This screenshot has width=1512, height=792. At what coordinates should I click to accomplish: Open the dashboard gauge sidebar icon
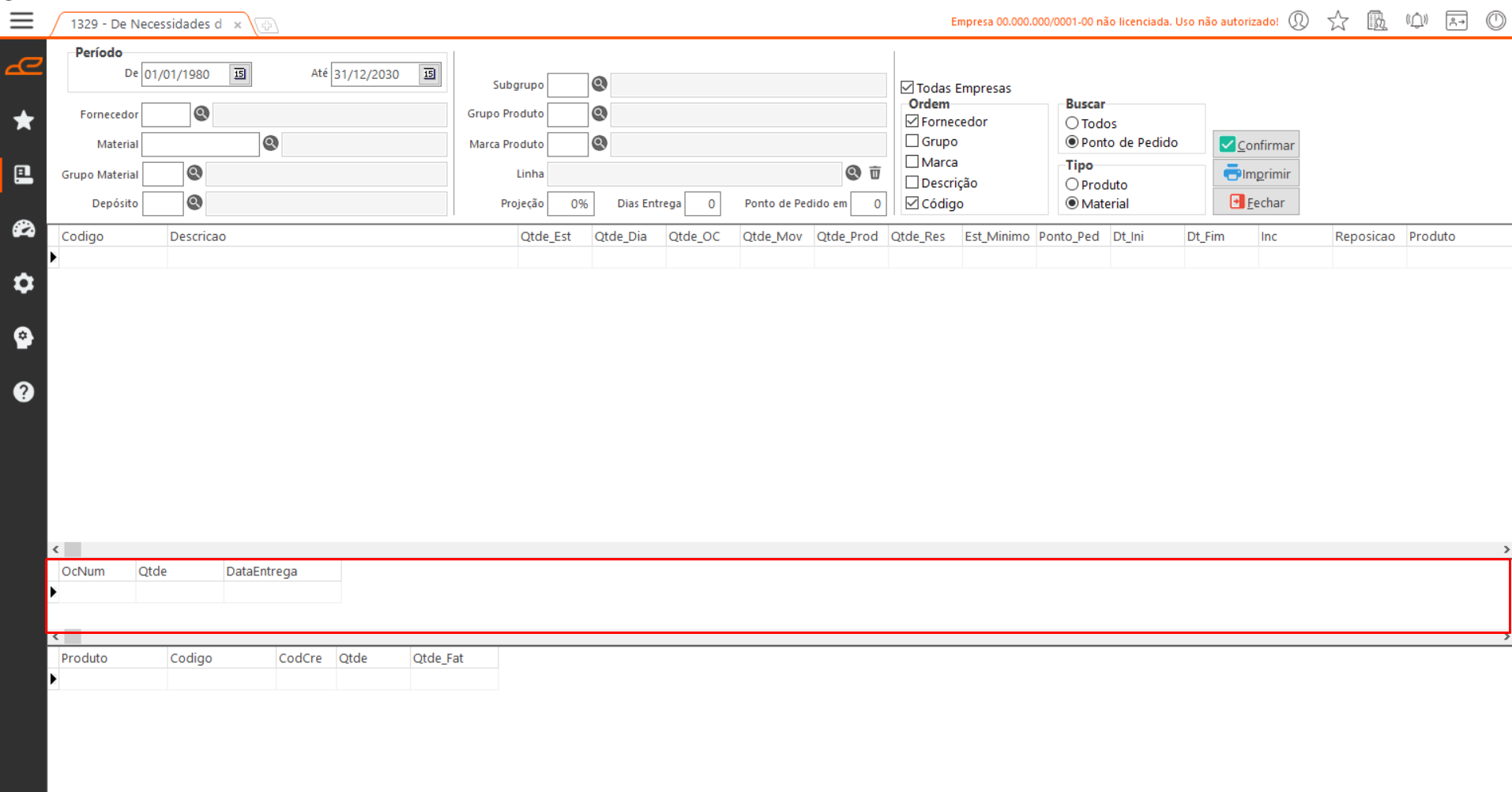(24, 229)
